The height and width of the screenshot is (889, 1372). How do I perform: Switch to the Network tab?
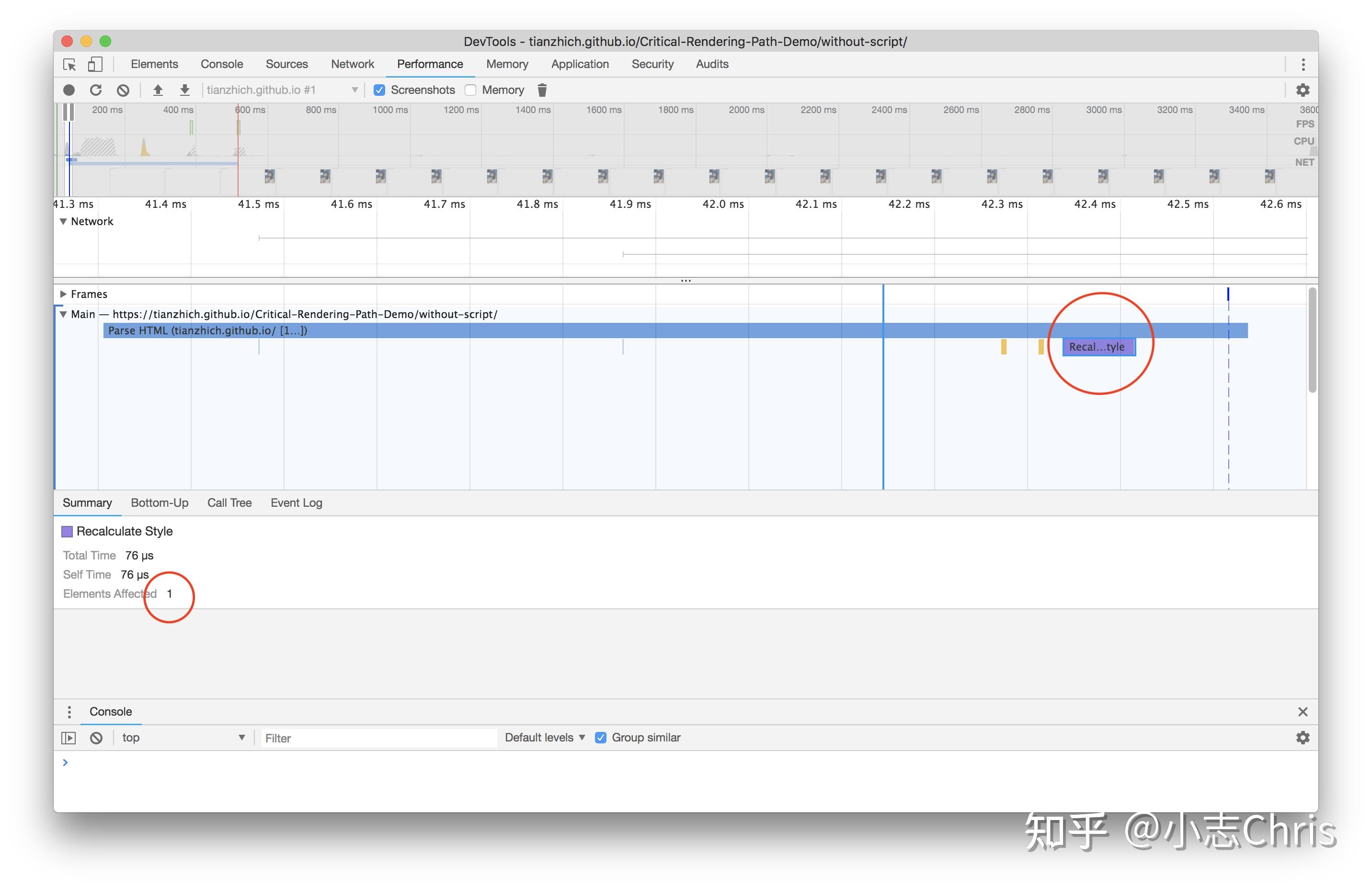pos(352,64)
